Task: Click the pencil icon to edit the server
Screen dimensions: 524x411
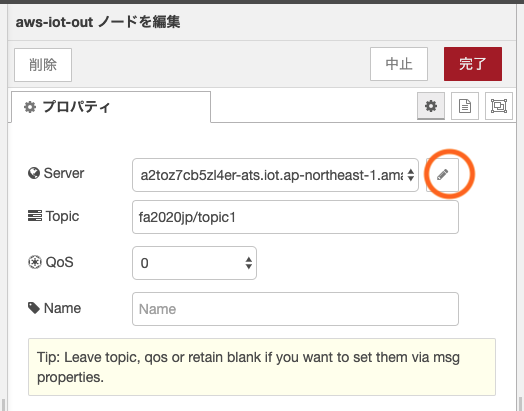Action: 442,175
